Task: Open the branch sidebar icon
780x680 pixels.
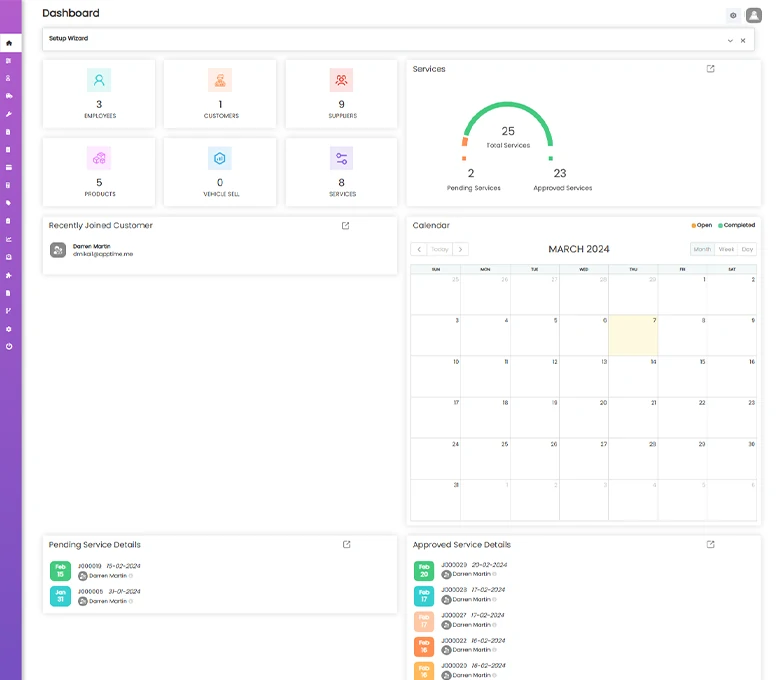Action: pos(8,311)
